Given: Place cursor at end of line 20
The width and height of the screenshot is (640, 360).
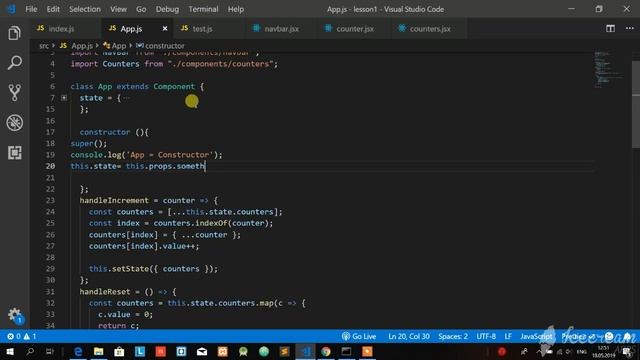Looking at the screenshot, I should pos(205,166).
